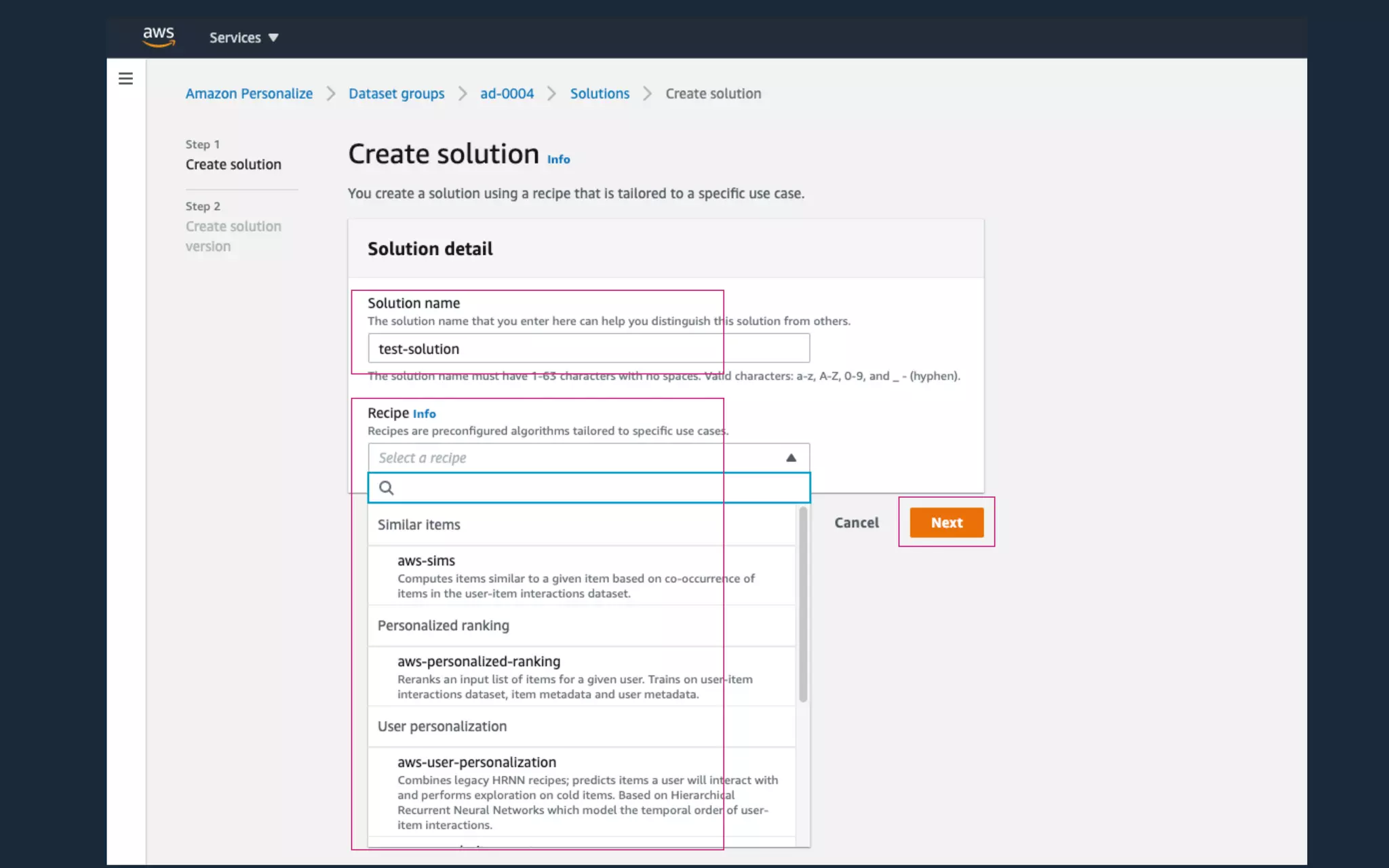Open the Services dropdown menu

(243, 38)
